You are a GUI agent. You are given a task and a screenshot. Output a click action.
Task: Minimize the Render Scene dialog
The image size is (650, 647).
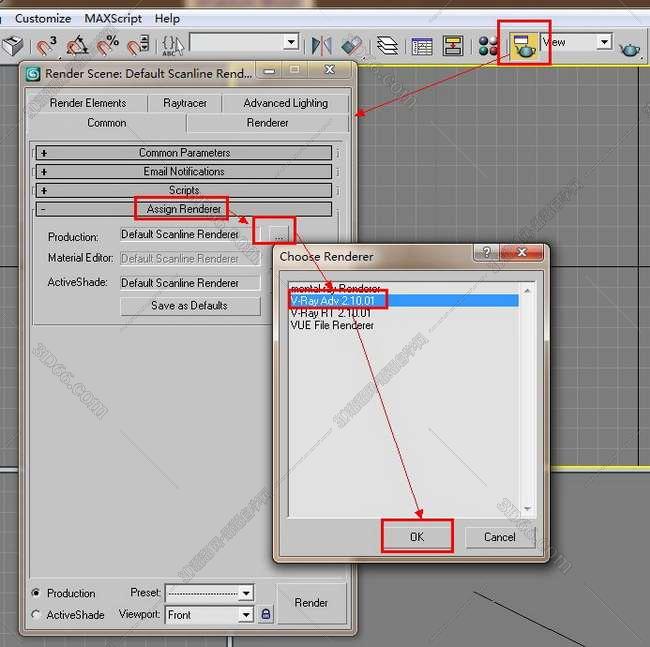click(269, 70)
